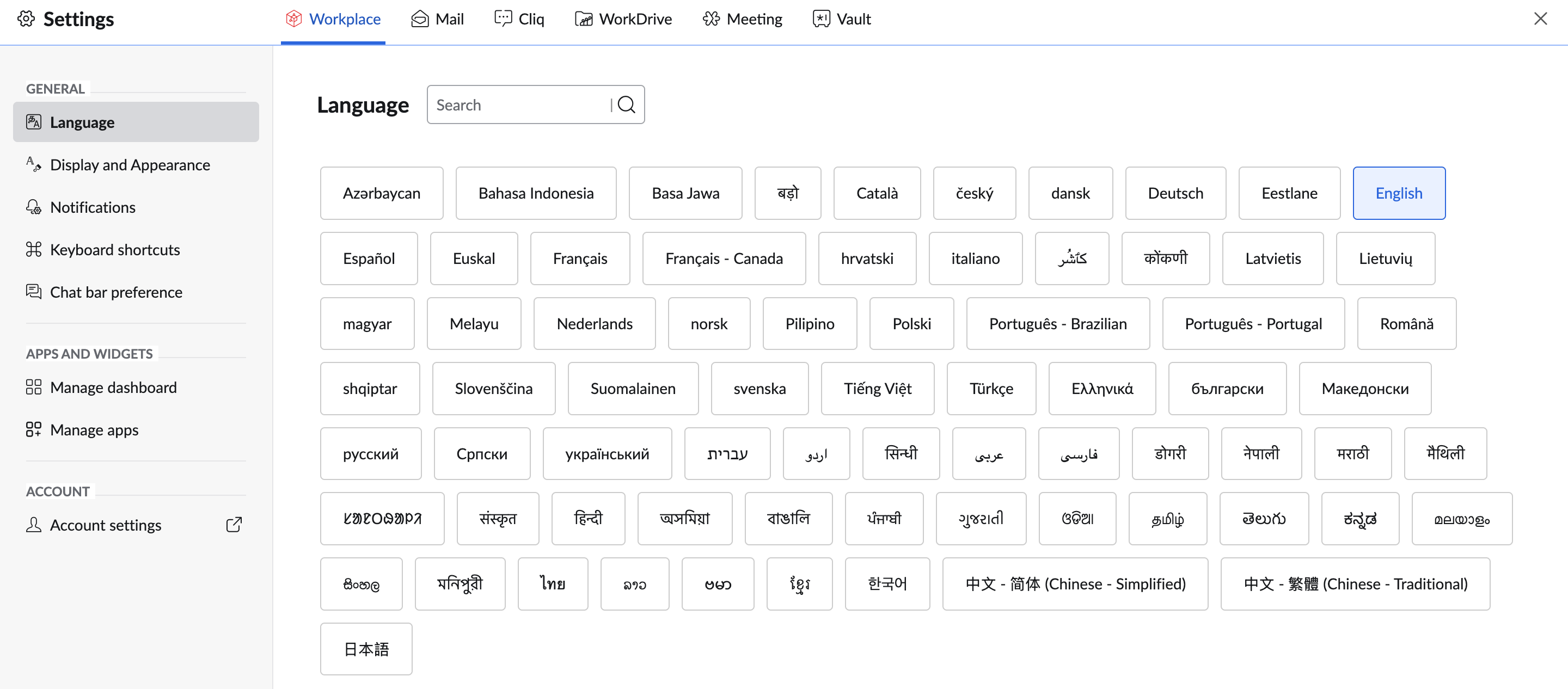Image resolution: width=1568 pixels, height=689 pixels.
Task: Choose Azərbaycan language
Action: click(382, 193)
